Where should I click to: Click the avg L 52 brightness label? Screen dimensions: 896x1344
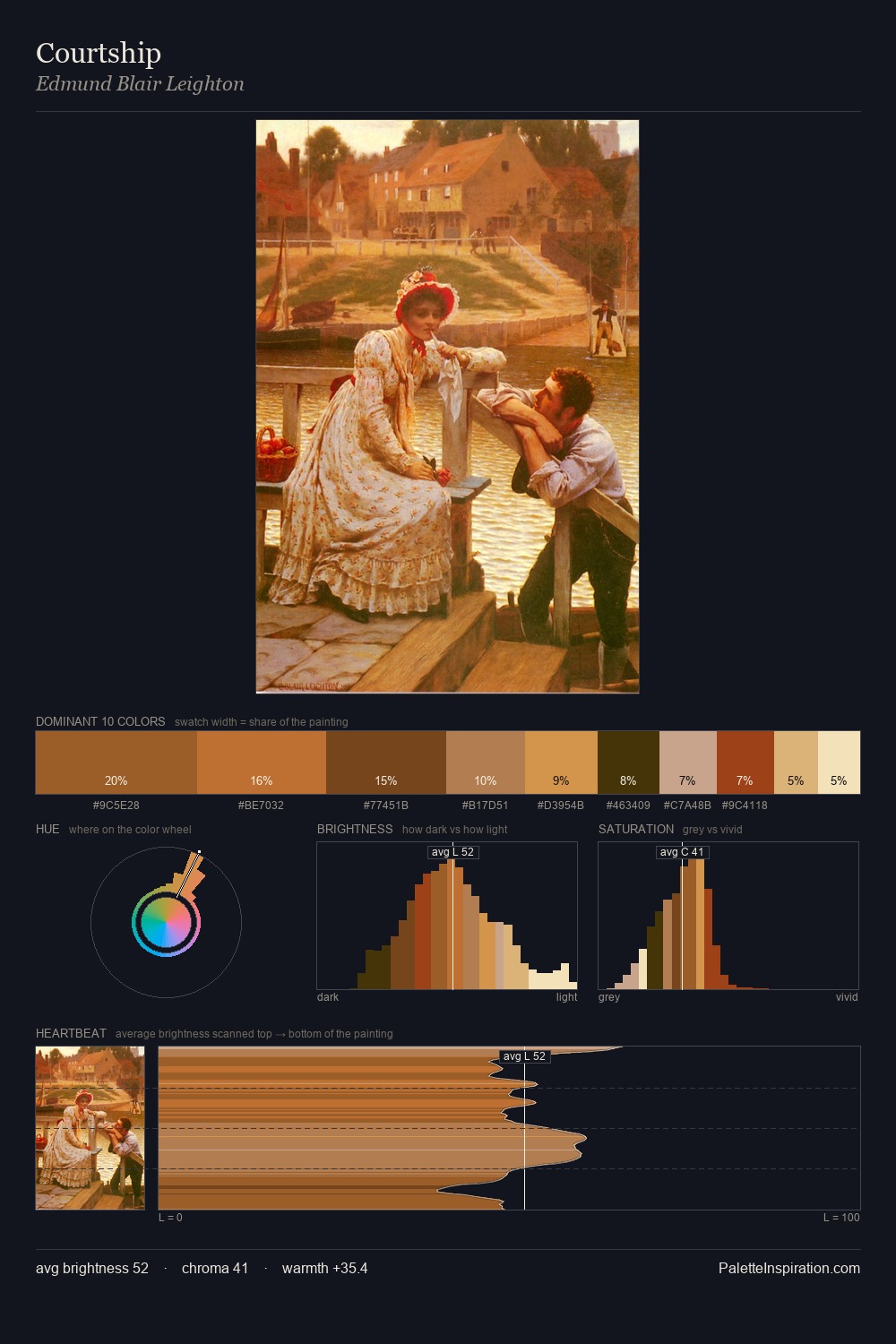[452, 852]
